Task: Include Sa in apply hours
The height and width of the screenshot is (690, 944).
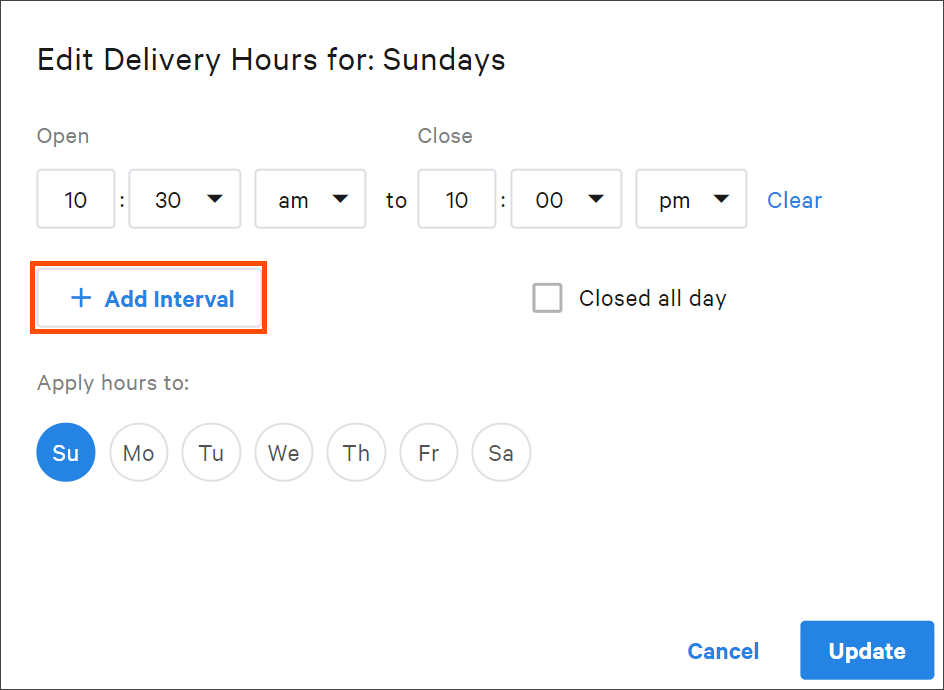Action: (502, 452)
